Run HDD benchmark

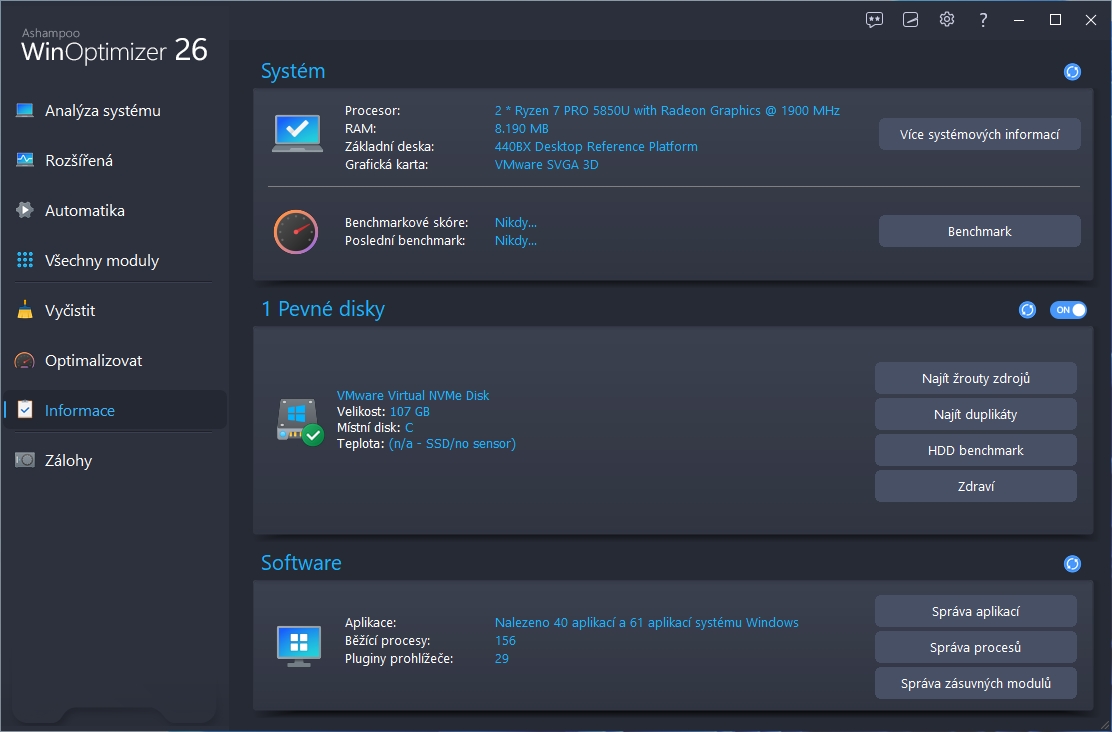975,450
